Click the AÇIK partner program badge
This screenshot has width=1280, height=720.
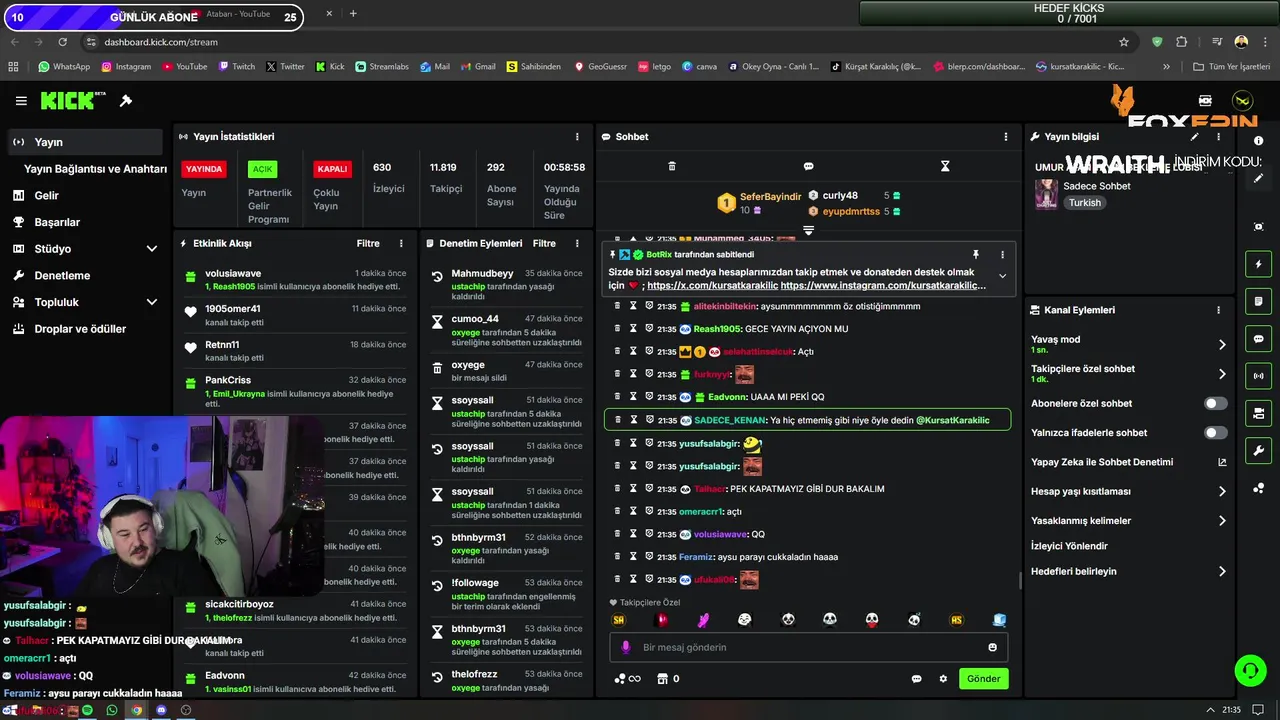coord(262,169)
